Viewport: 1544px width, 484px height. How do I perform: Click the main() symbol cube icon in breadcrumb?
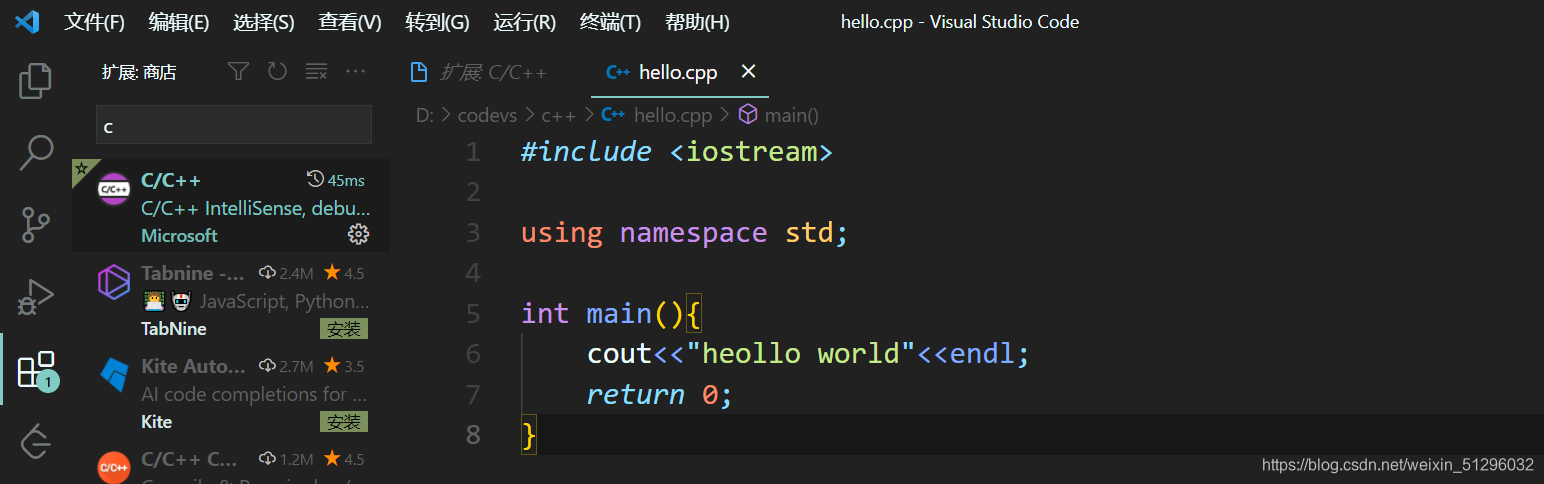click(747, 115)
